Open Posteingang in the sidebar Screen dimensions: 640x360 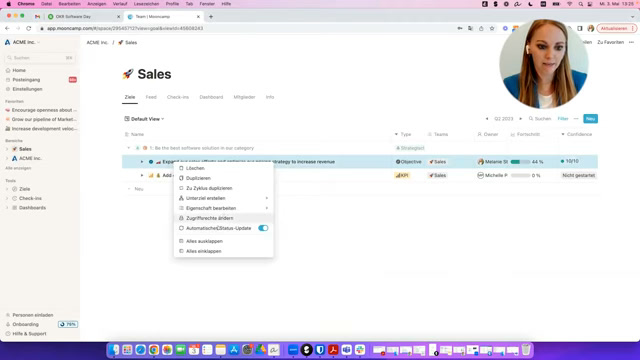pos(26,80)
